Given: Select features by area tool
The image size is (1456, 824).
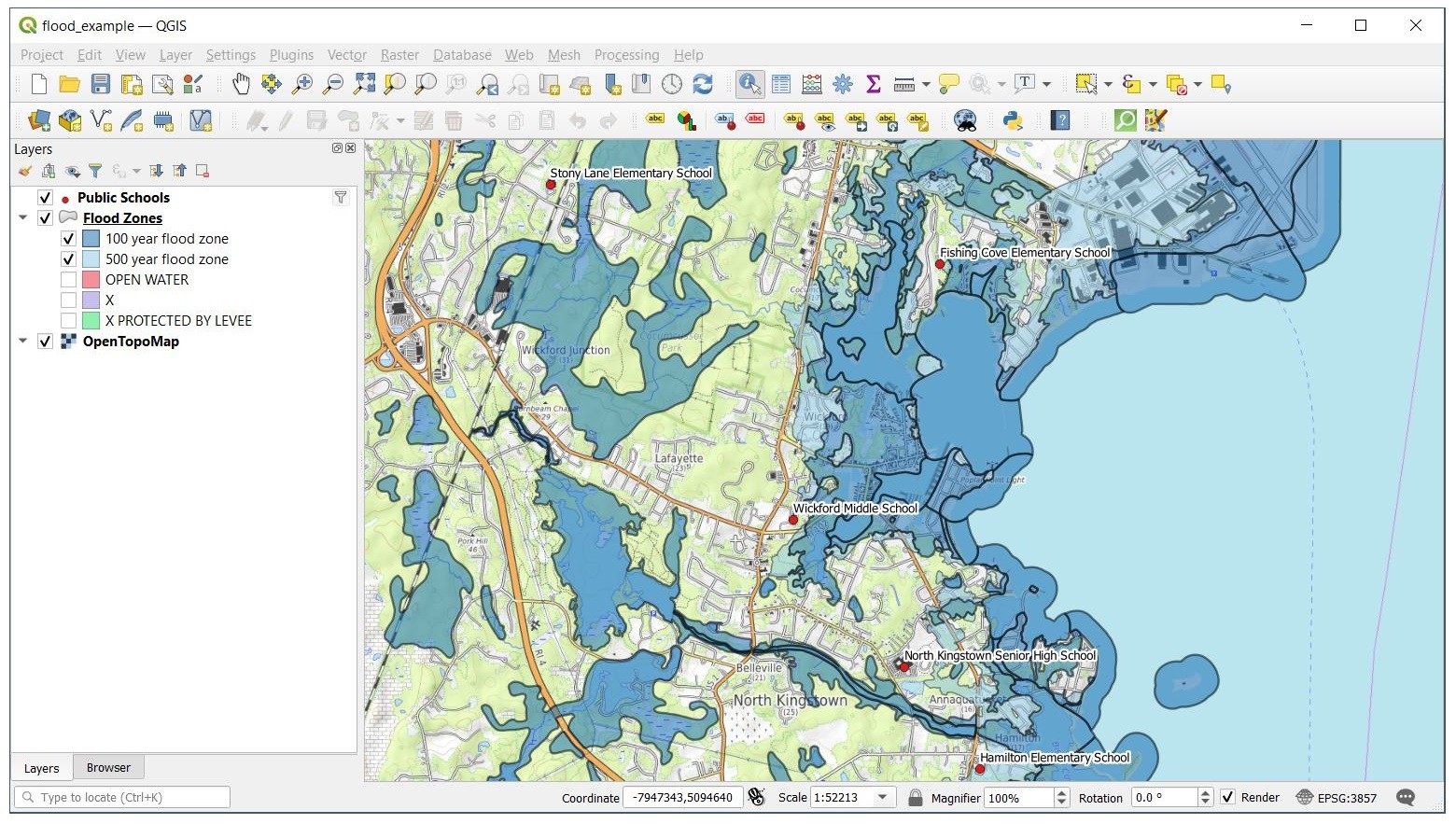Looking at the screenshot, I should (1085, 85).
